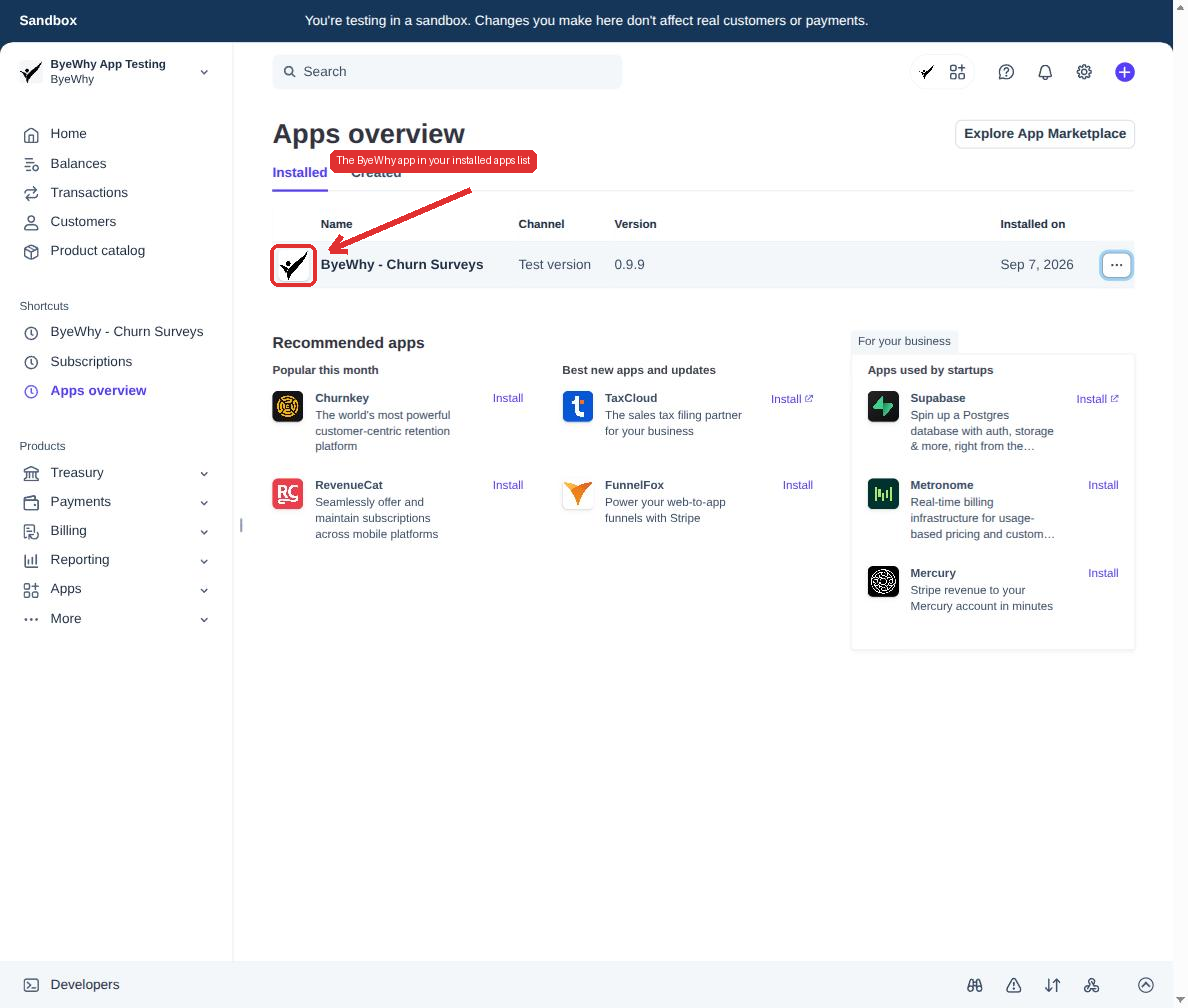The height and width of the screenshot is (1008, 1188).
Task: Open the ByeWhy - Churn Surveys app row
Action: [702, 265]
